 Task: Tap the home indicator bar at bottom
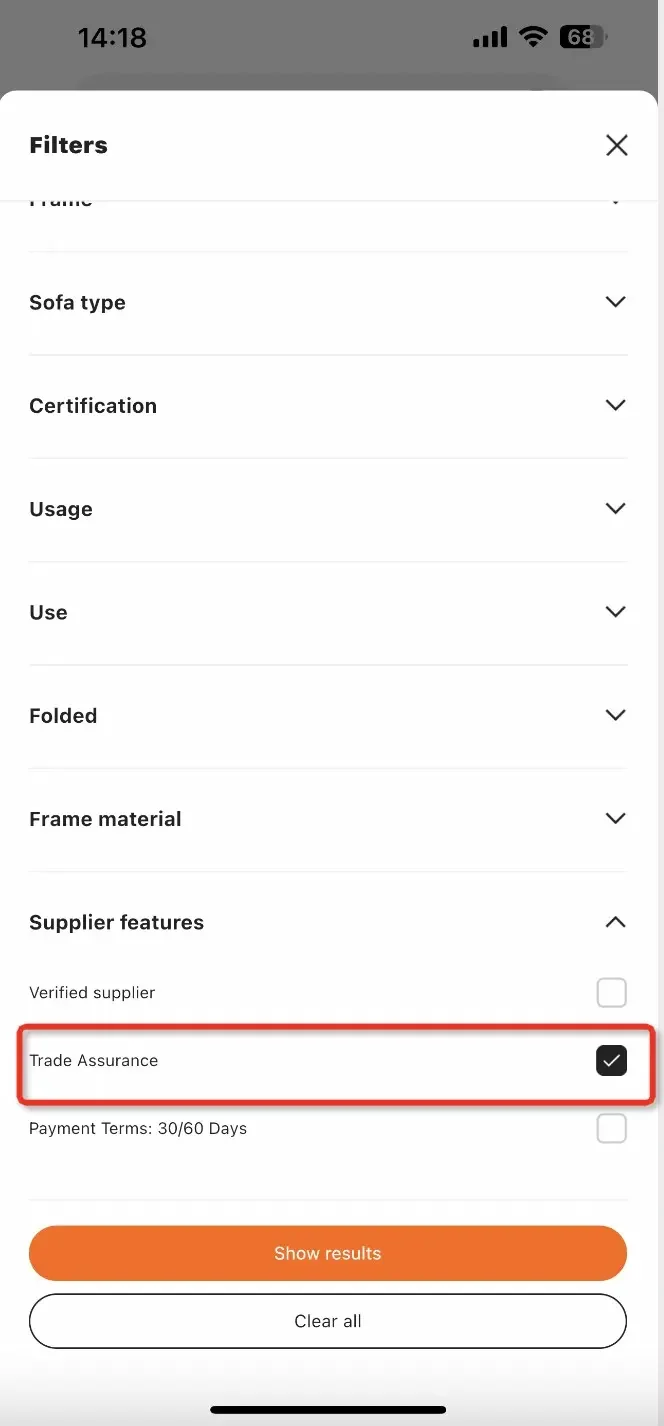[331, 1408]
